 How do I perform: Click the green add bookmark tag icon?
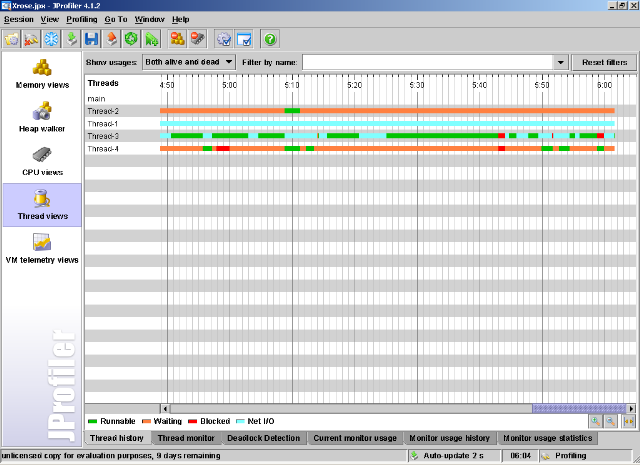pos(151,40)
